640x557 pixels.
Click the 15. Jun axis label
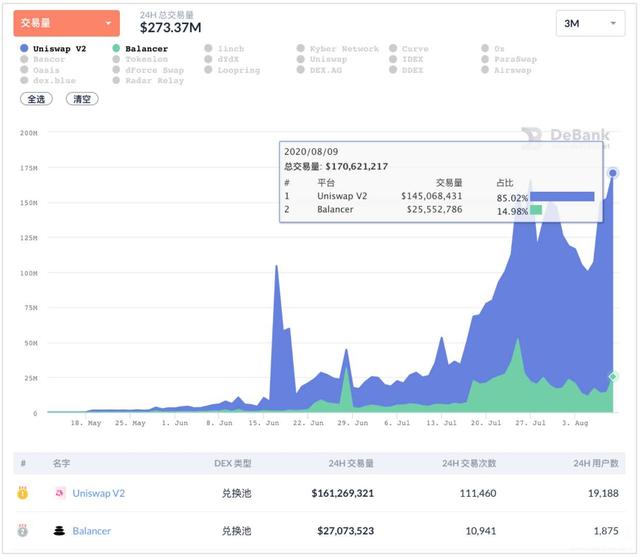pos(264,423)
